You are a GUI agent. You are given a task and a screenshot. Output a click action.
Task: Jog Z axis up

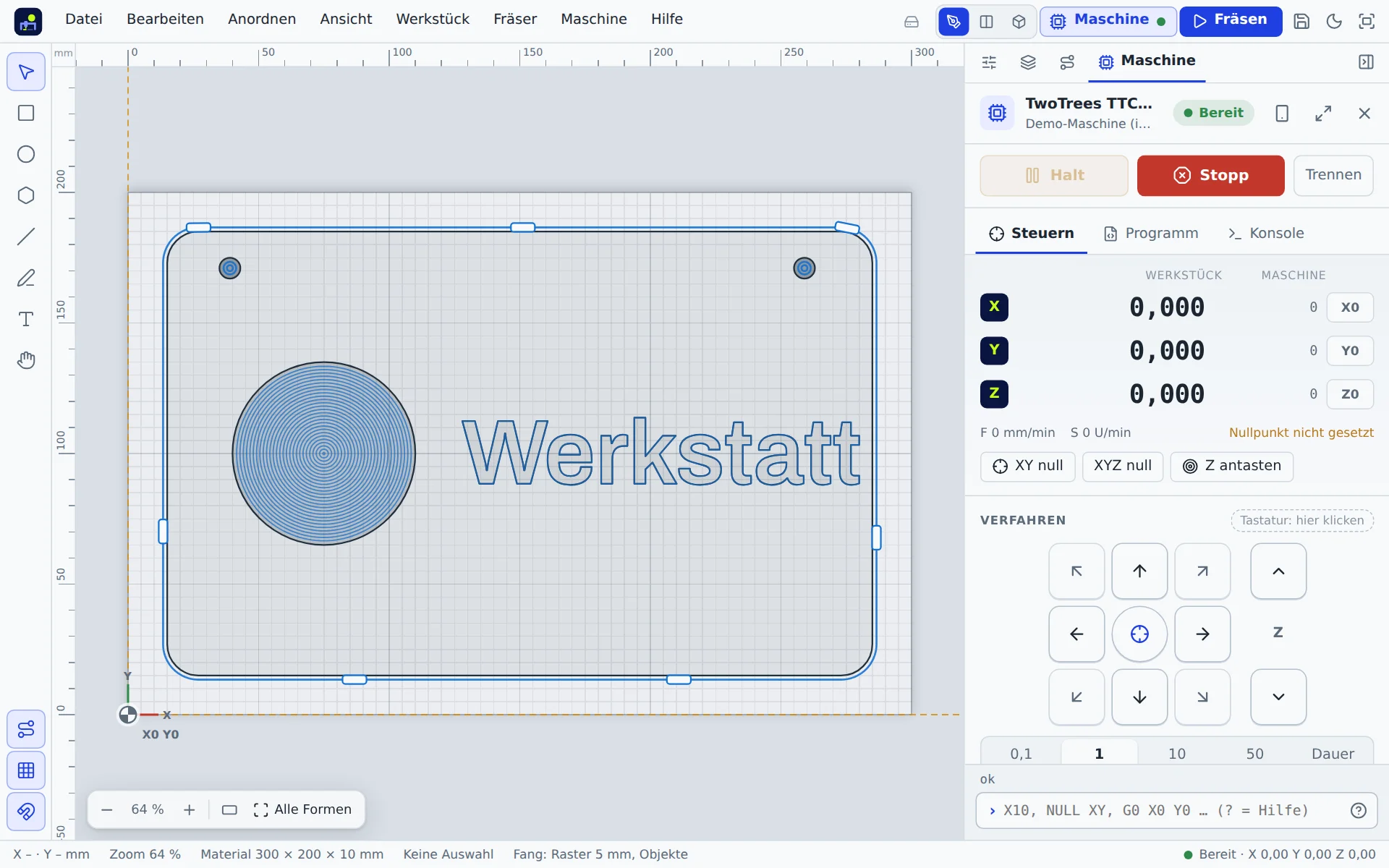pyautogui.click(x=1278, y=571)
